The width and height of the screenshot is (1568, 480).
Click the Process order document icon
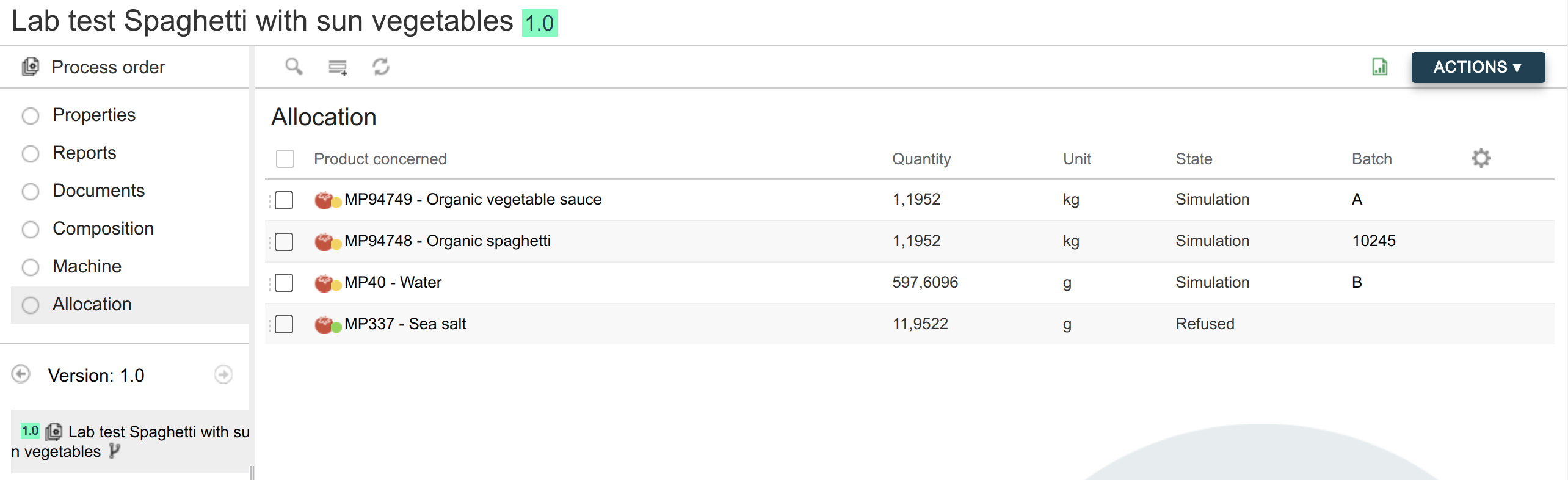(x=31, y=67)
